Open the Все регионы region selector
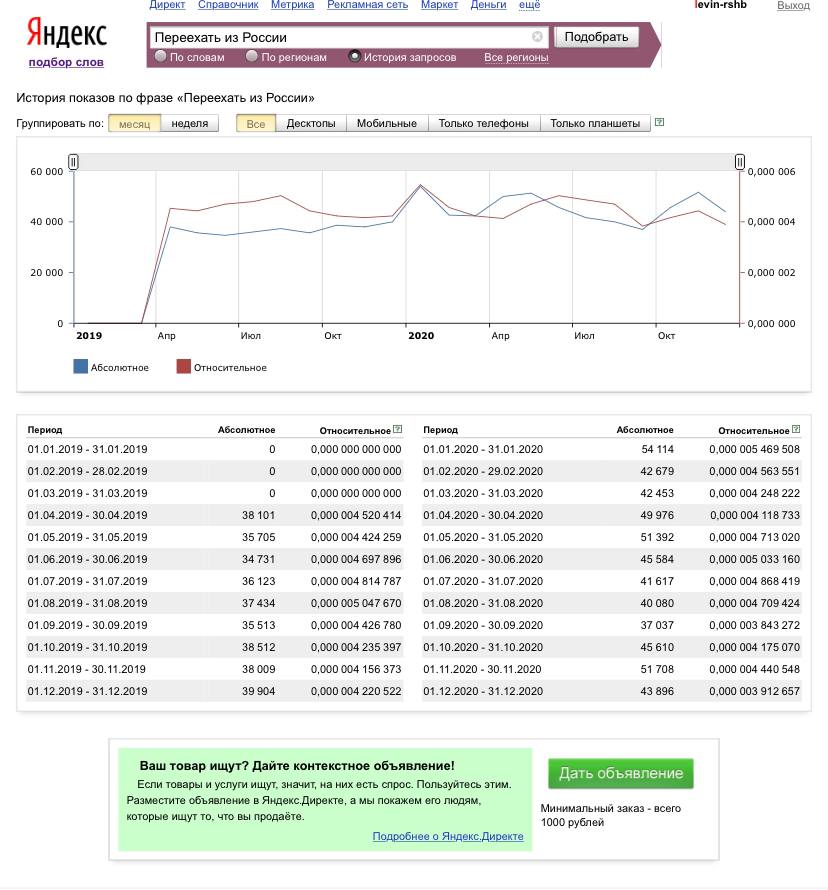 coord(516,57)
